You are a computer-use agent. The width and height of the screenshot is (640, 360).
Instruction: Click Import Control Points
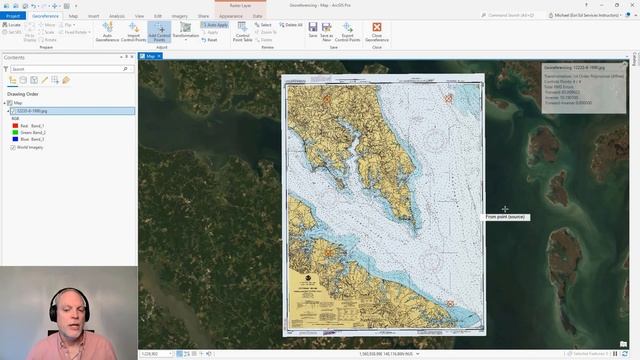pos(133,32)
